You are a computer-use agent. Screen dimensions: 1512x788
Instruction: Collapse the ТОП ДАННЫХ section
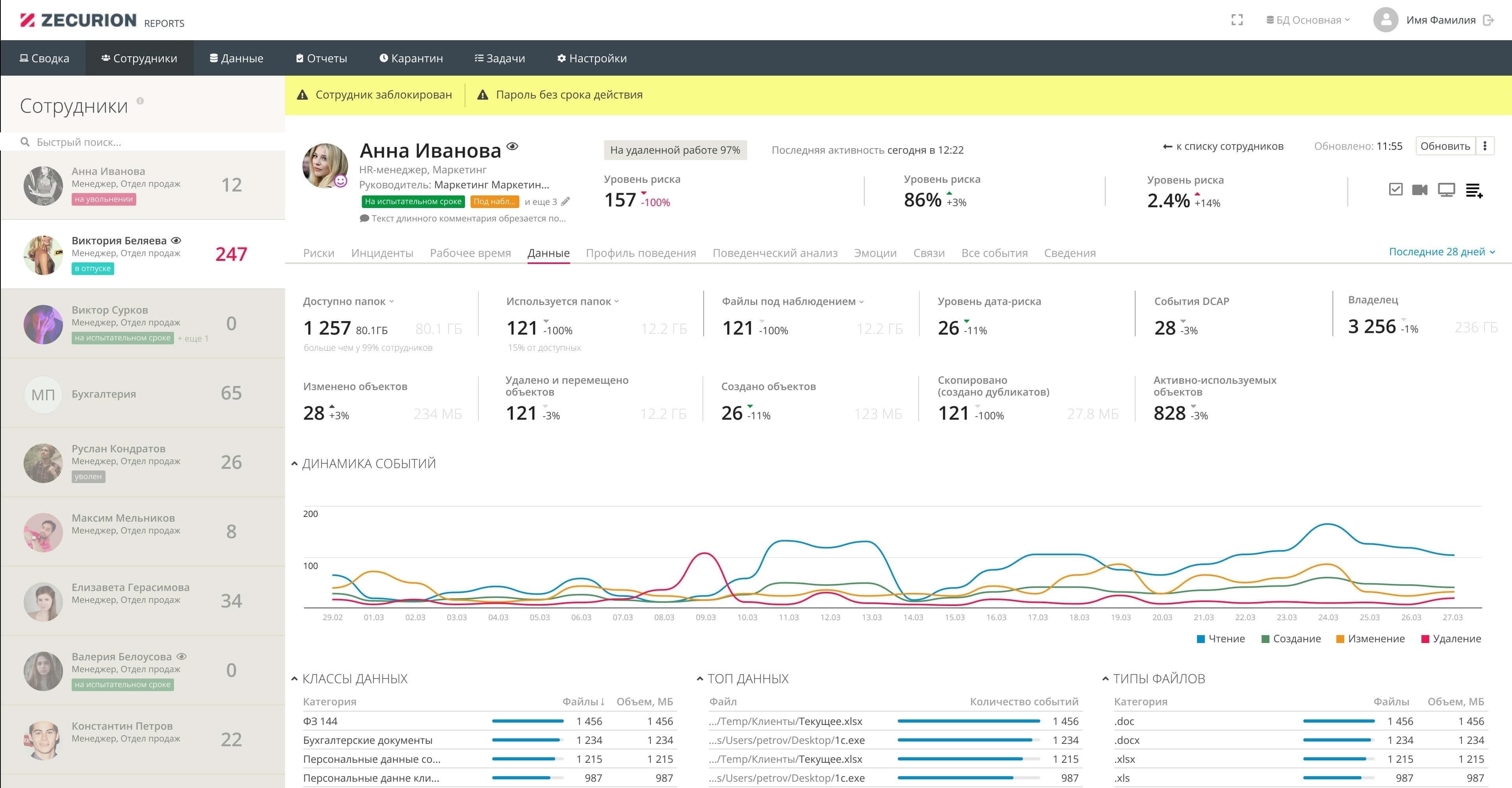tap(700, 679)
